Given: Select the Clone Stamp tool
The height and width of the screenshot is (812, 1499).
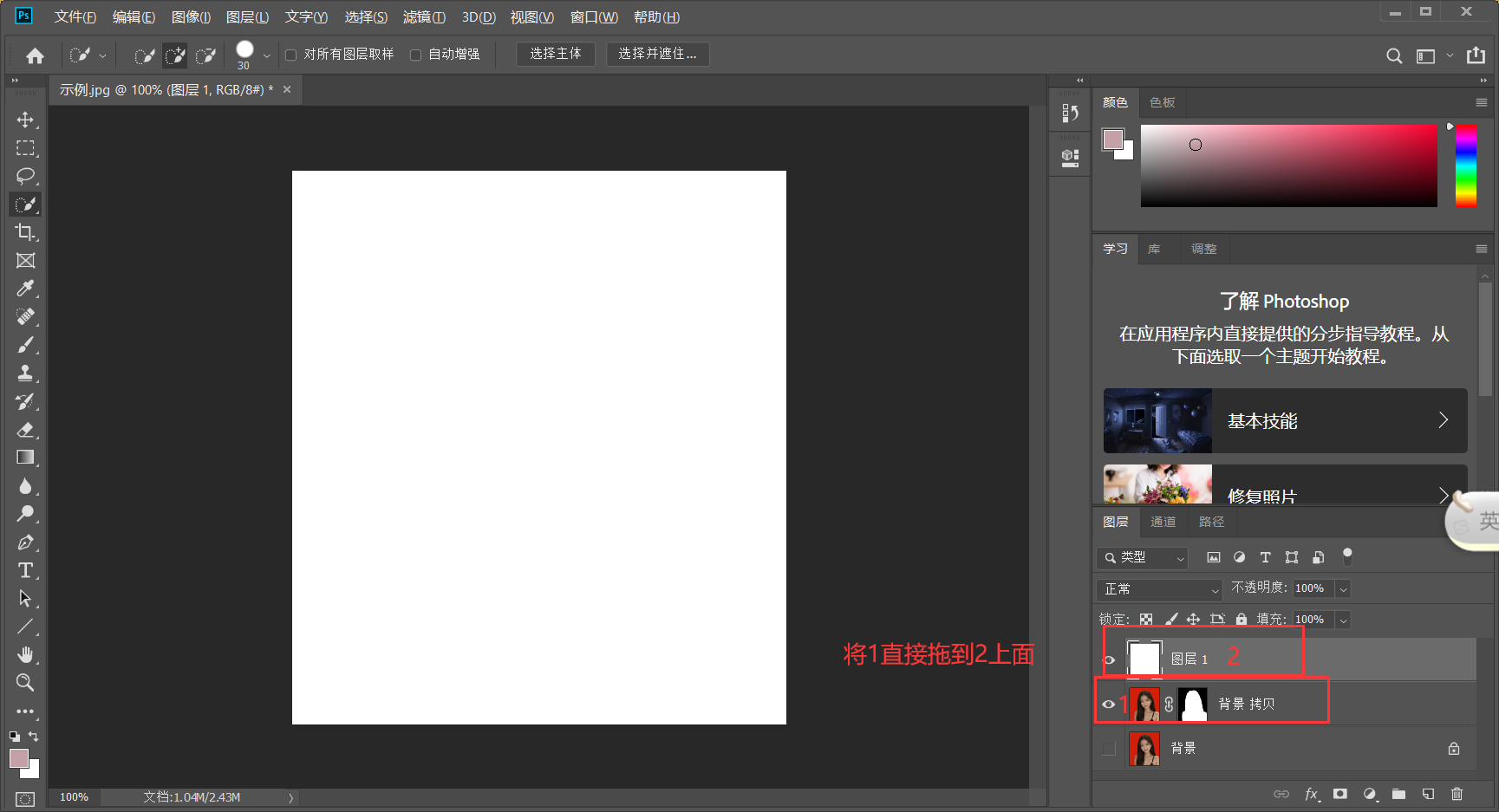Looking at the screenshot, I should coord(25,374).
